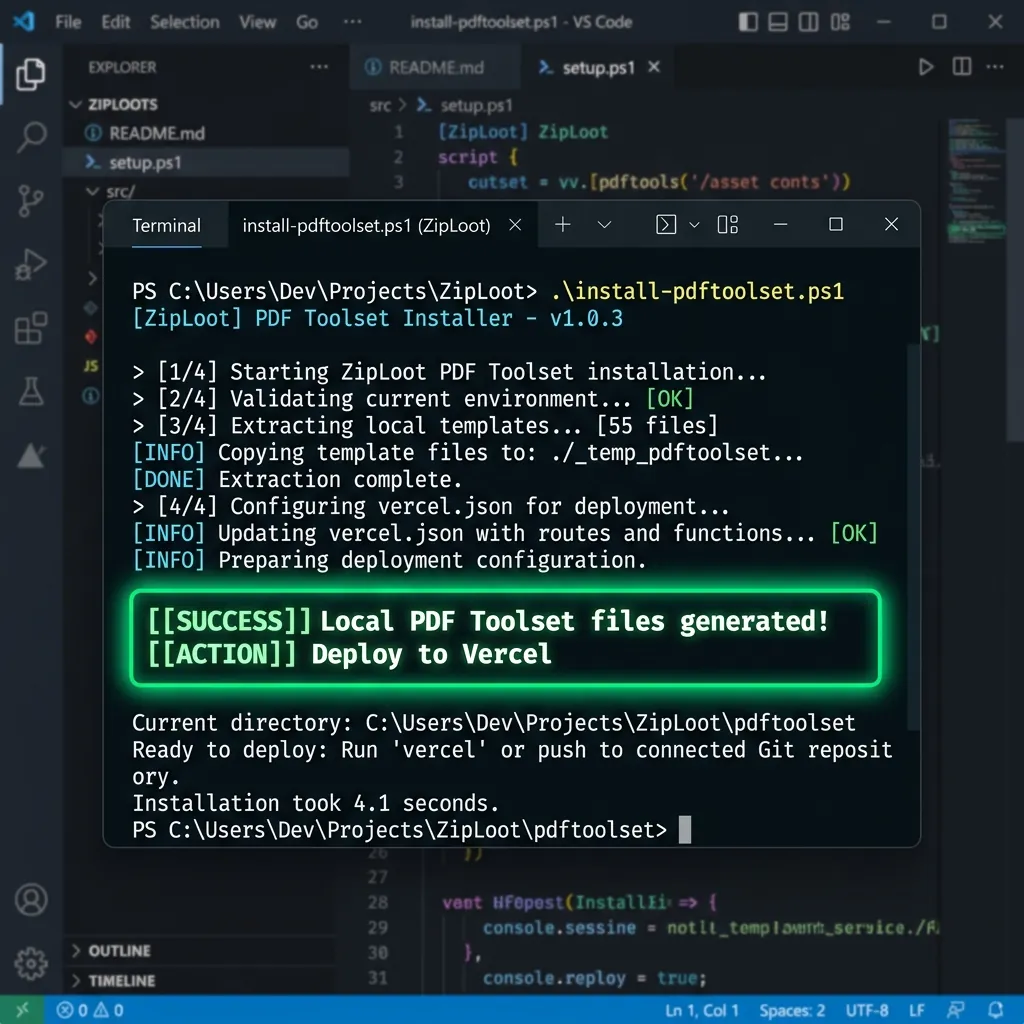
Task: Toggle the primary sidebar layout icon
Action: pyautogui.click(x=748, y=22)
